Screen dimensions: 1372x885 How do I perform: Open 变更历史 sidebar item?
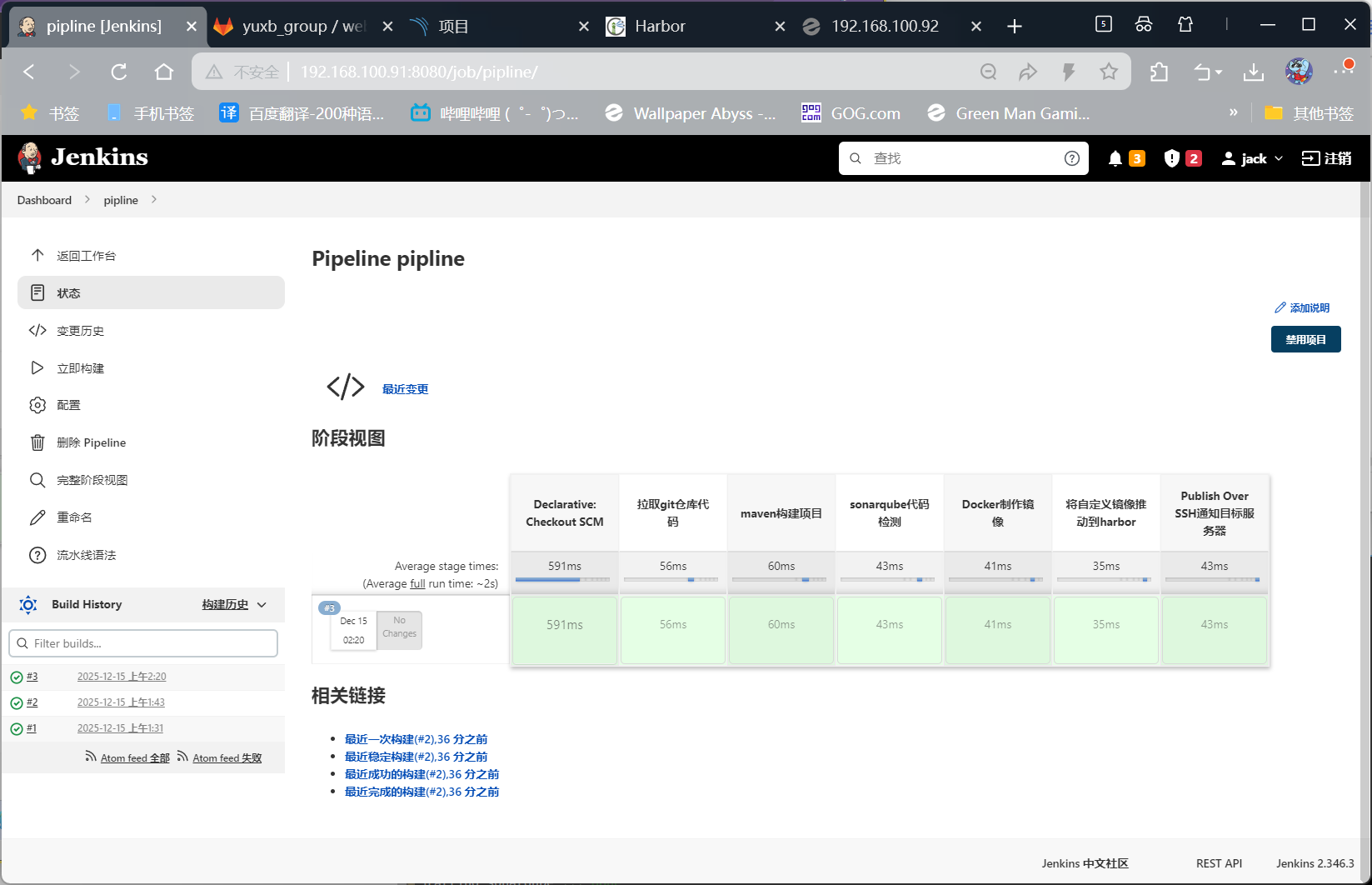coord(151,331)
